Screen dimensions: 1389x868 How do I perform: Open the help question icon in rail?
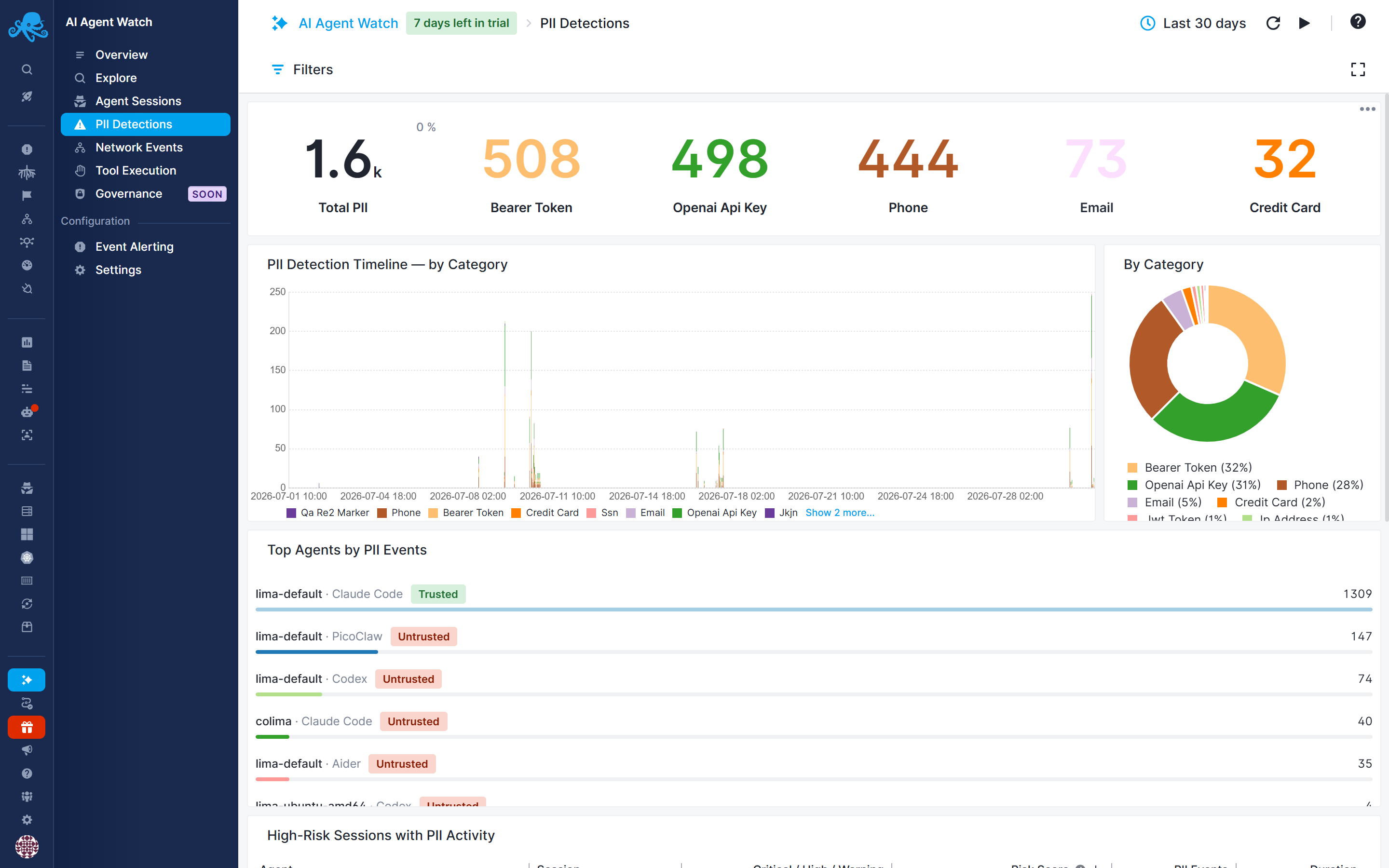[27, 773]
